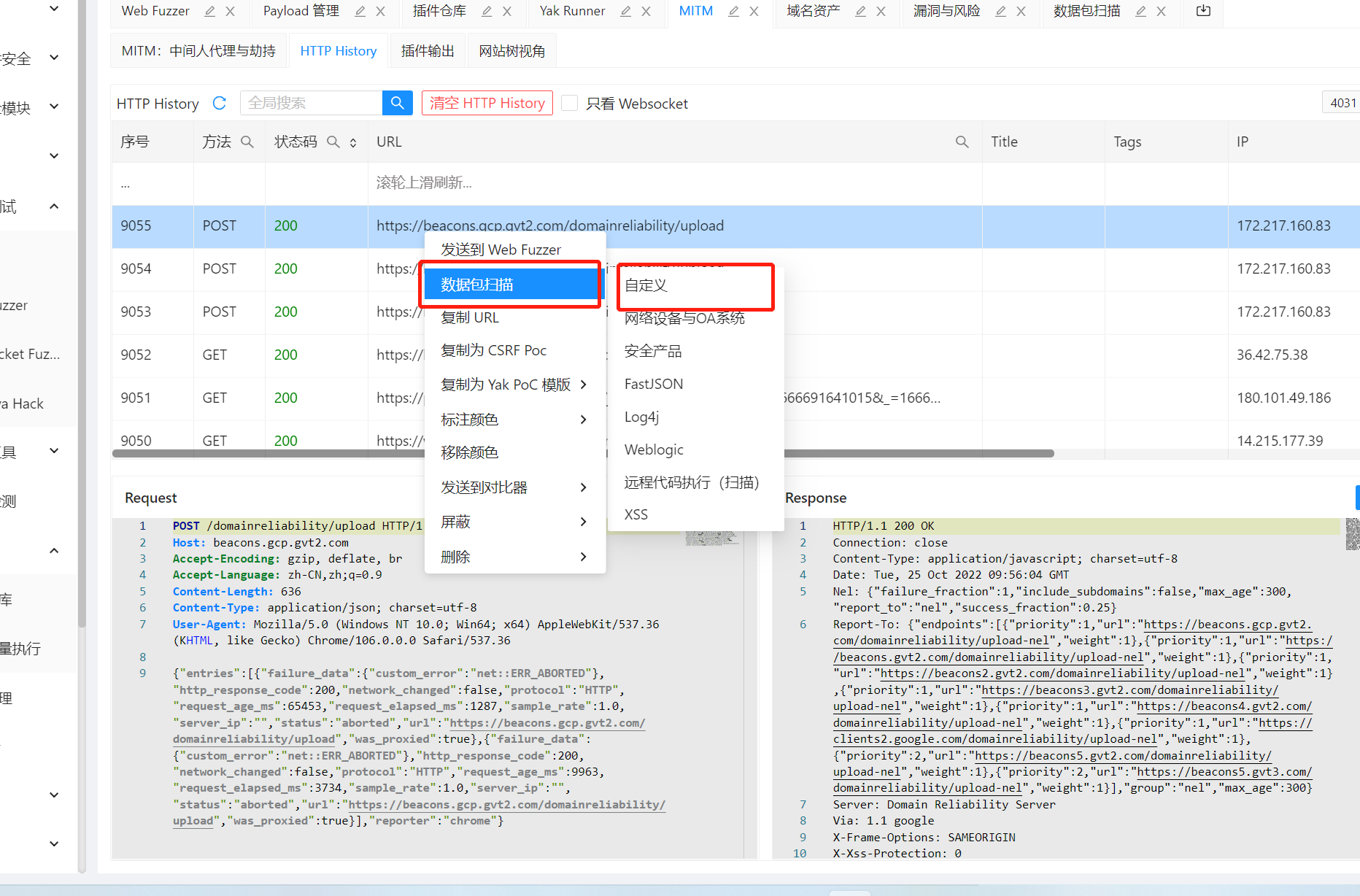Image resolution: width=1360 pixels, height=896 pixels.
Task: Choose 复制为 CSRF Poc
Action: (x=514, y=350)
